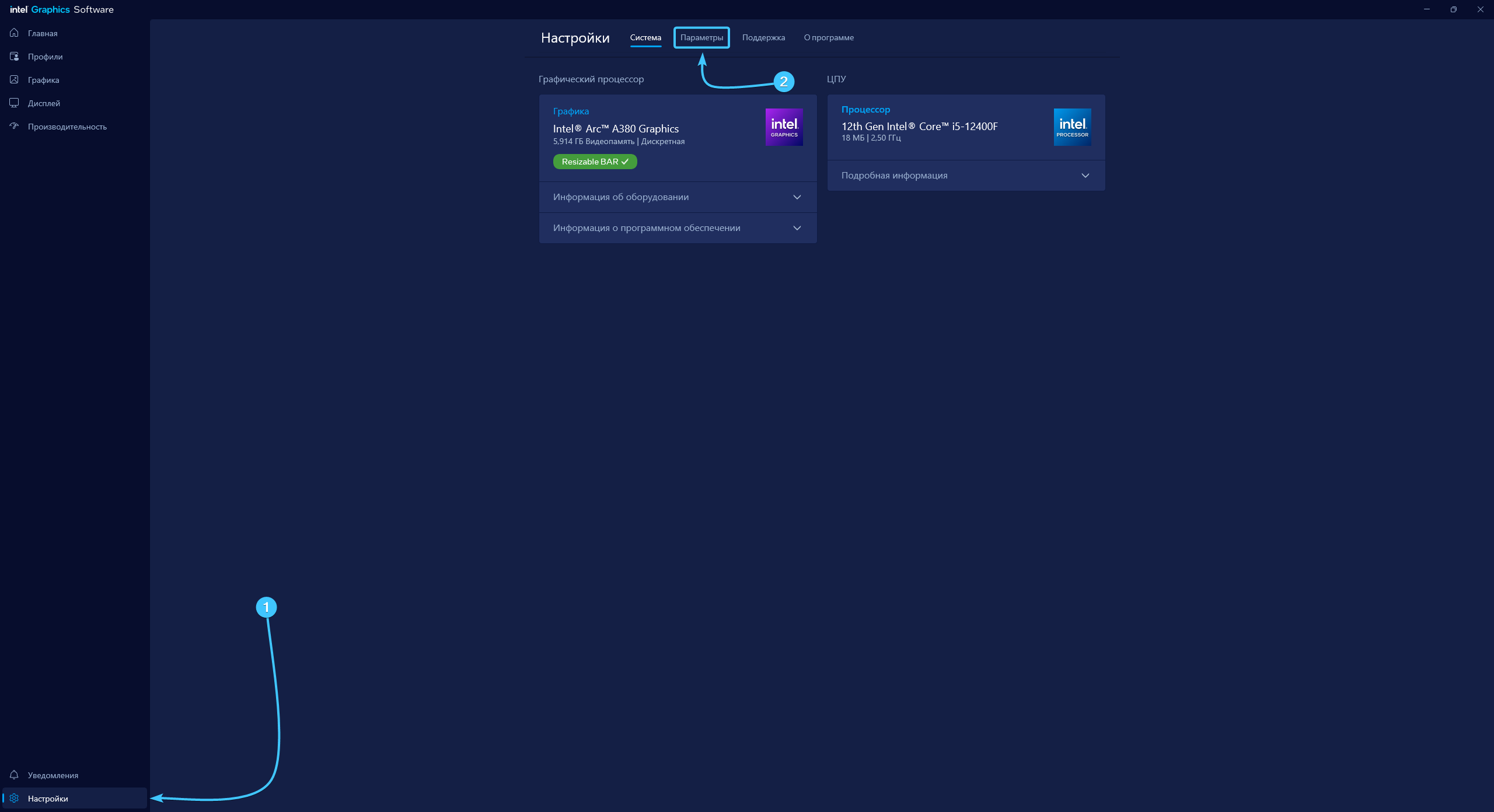This screenshot has width=1494, height=812.
Task: Click the Графический процессор section label
Action: click(x=591, y=79)
